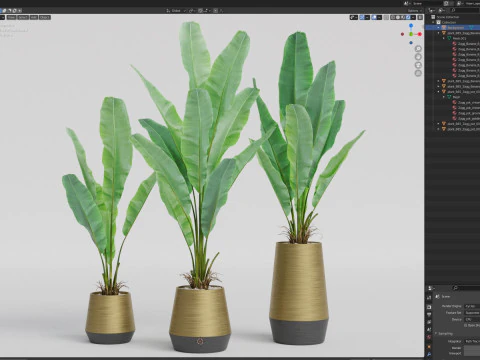Open the viewport Select menu
The image size is (480, 360).
click(x=23, y=17)
